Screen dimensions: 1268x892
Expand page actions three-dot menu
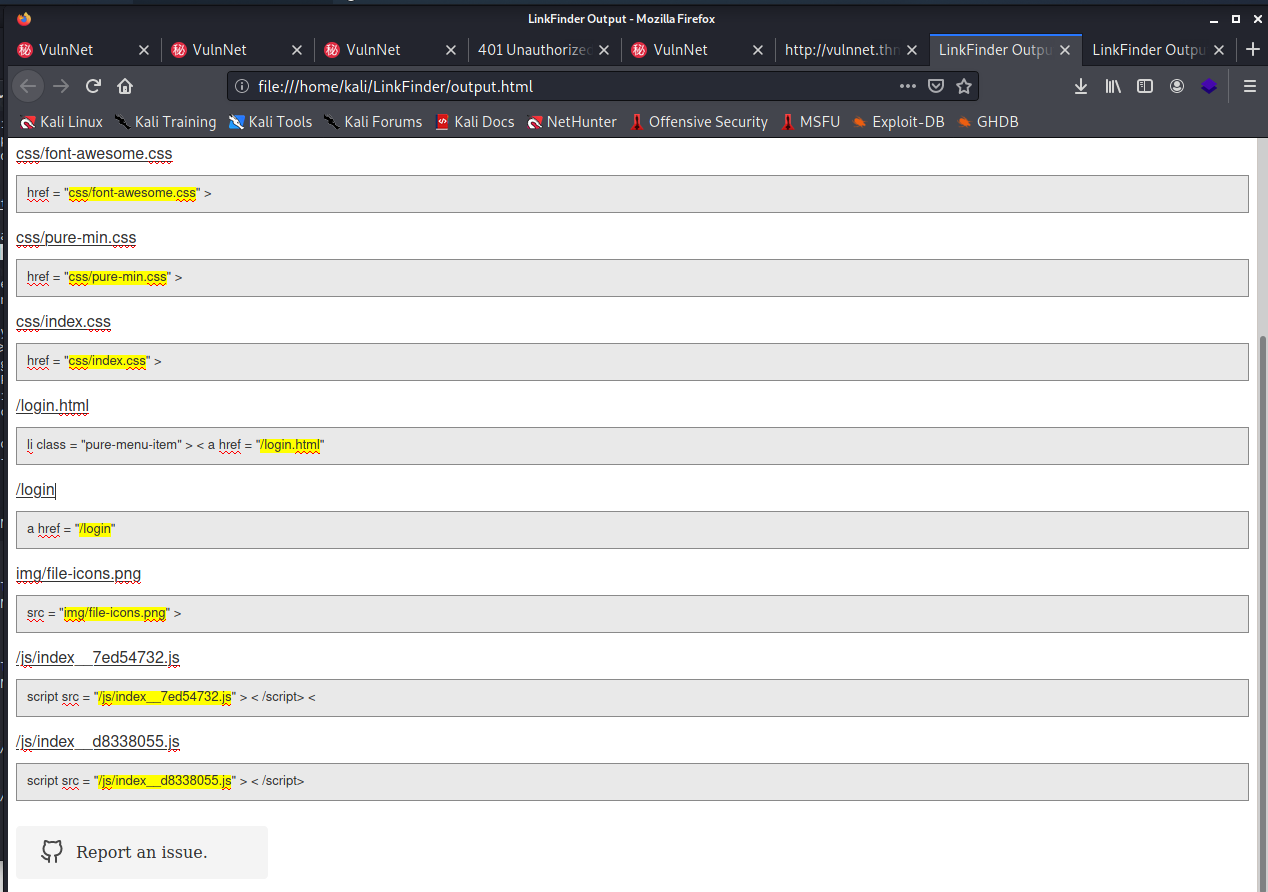point(907,87)
